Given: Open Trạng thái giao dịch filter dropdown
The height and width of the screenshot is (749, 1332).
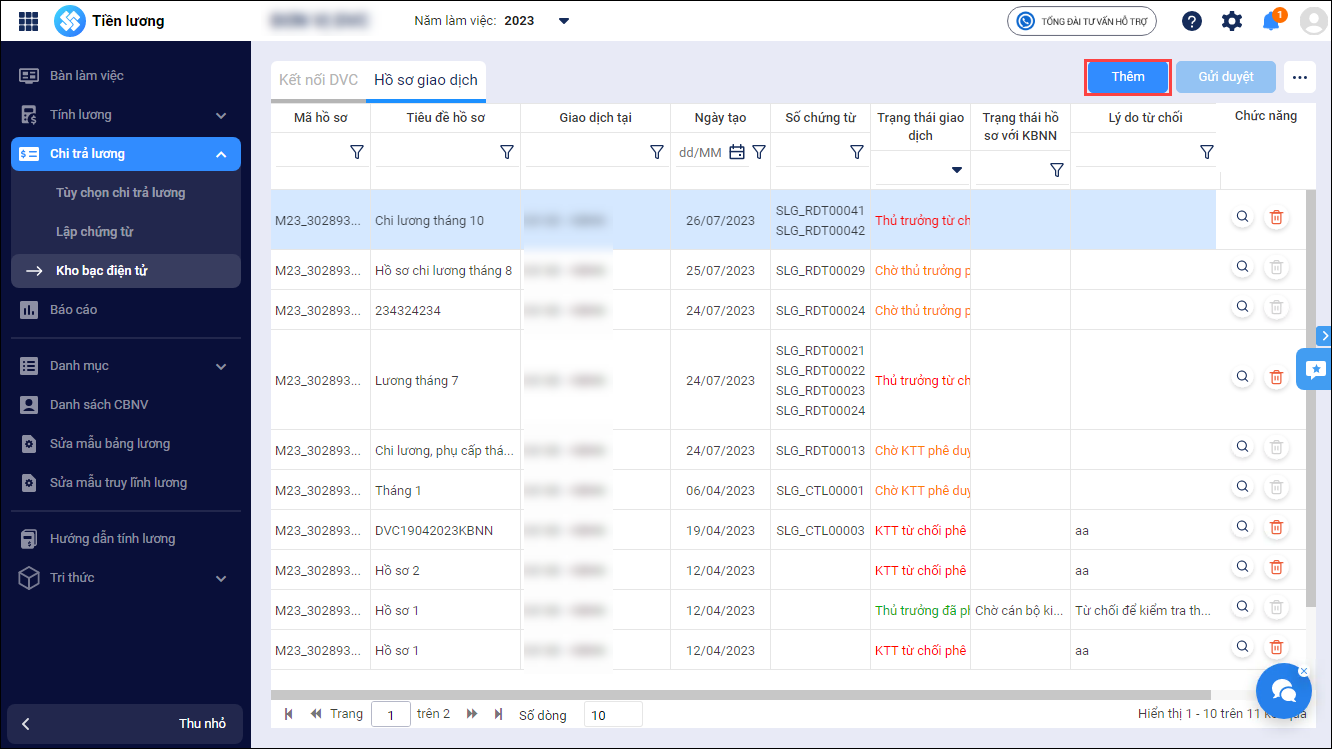Looking at the screenshot, I should coord(957,171).
